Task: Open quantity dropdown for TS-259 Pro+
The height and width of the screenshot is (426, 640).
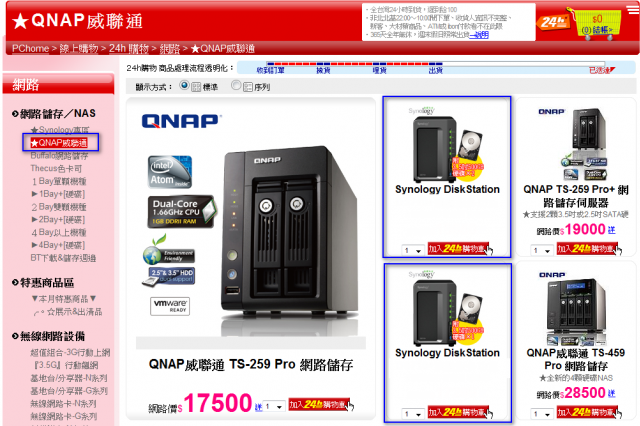Action: coord(542,250)
